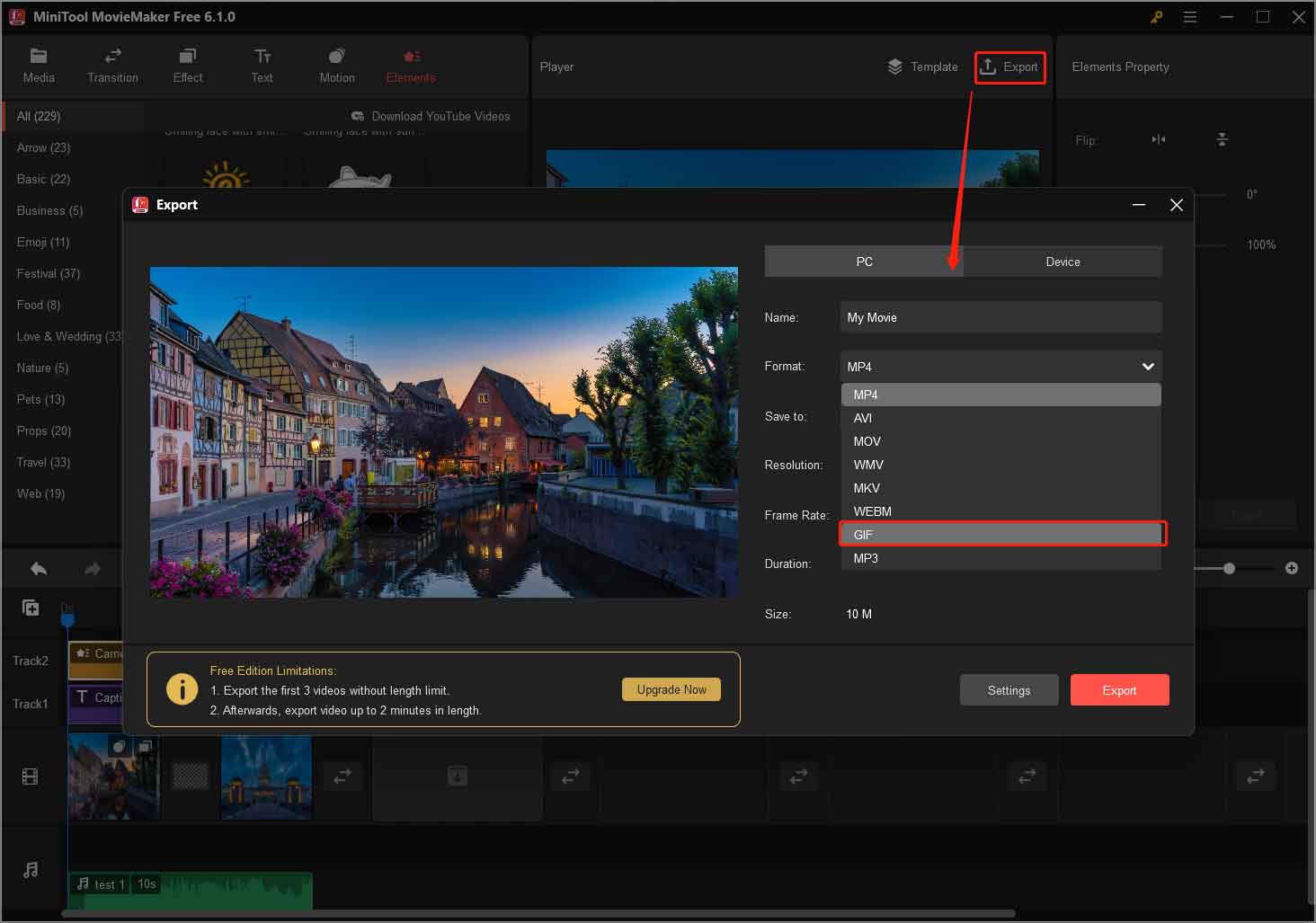Select All (229) elements category
Image resolution: width=1316 pixels, height=923 pixels.
click(72, 116)
